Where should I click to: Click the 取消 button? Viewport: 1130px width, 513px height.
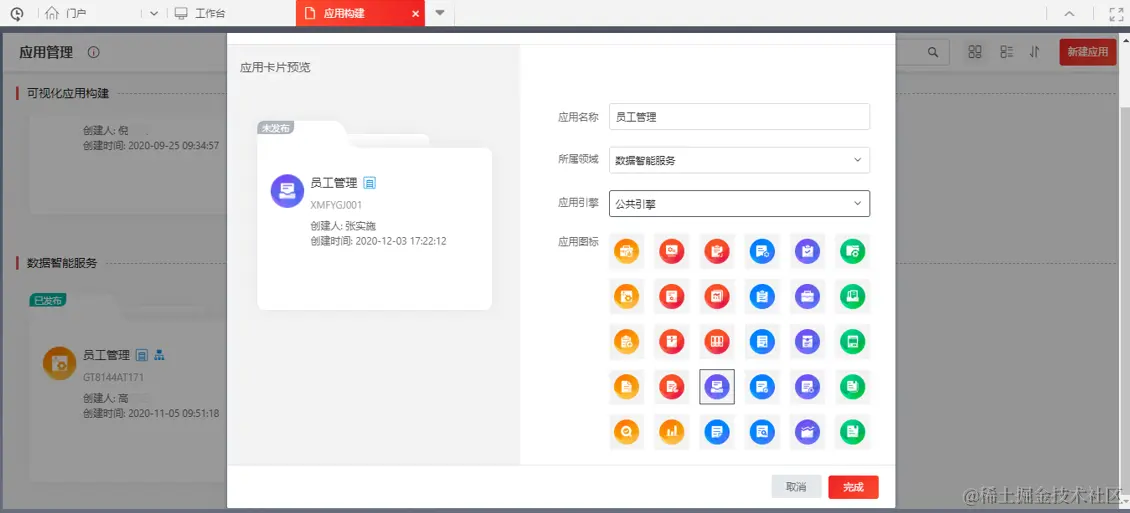coord(796,487)
